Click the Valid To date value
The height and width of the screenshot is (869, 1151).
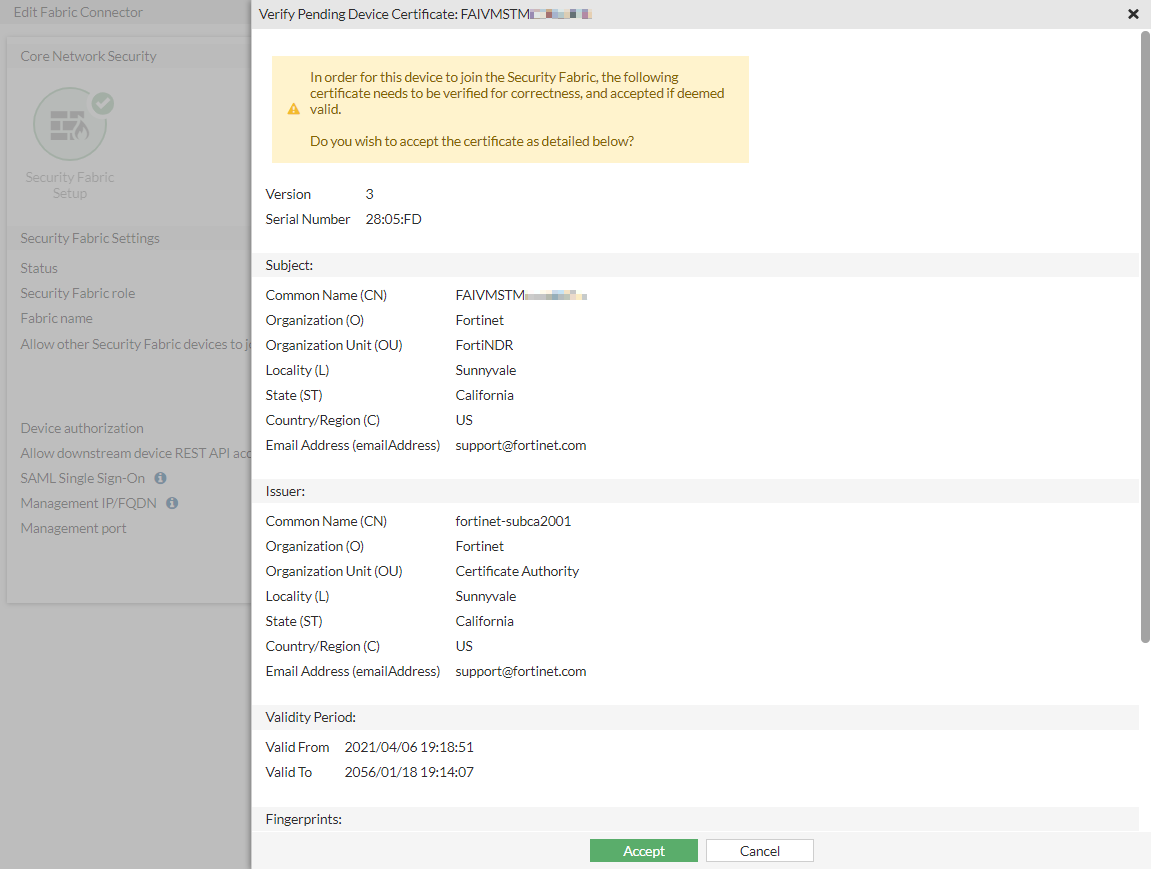pyautogui.click(x=408, y=772)
